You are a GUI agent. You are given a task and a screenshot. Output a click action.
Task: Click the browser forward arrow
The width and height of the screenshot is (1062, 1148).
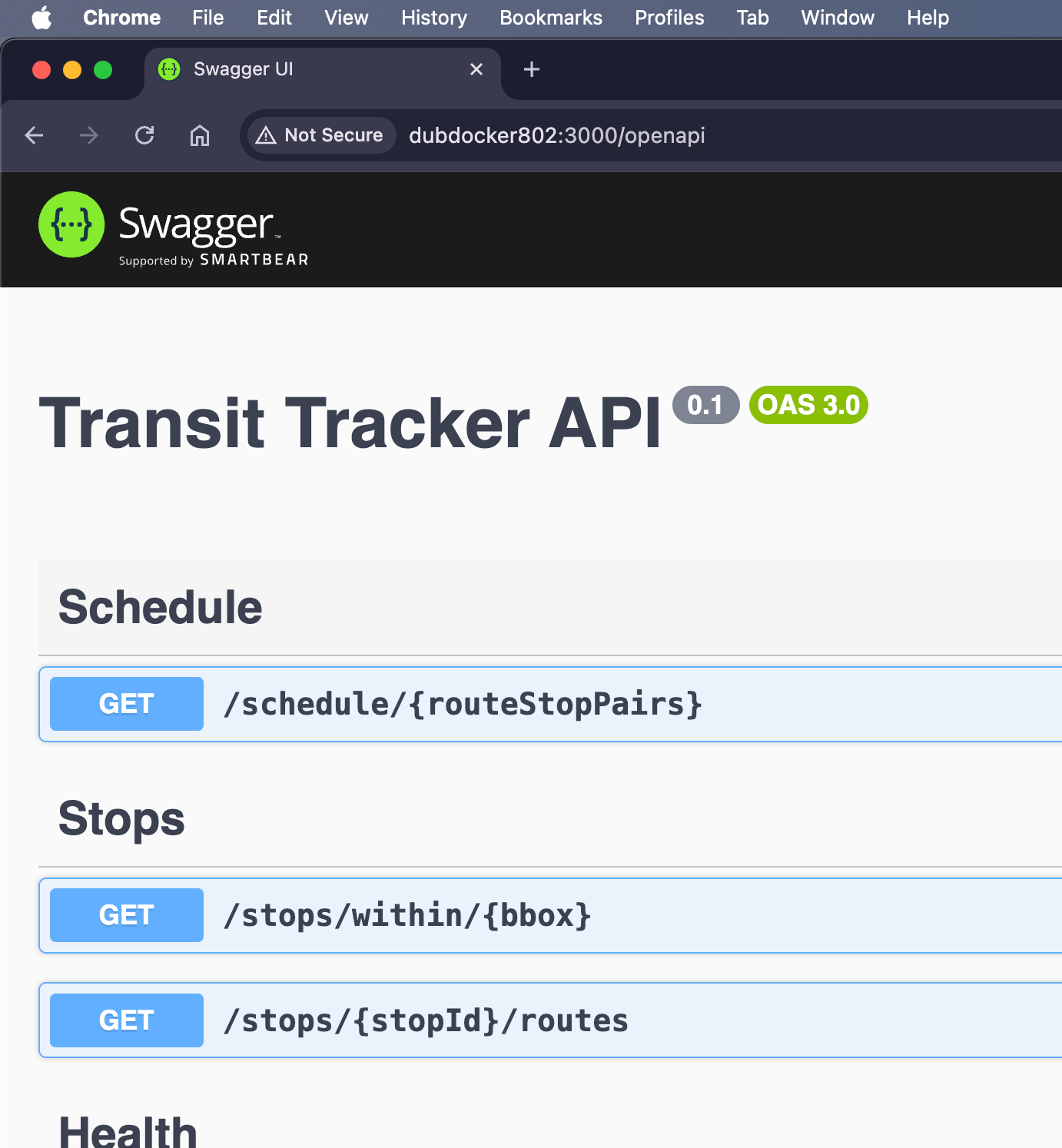89,136
